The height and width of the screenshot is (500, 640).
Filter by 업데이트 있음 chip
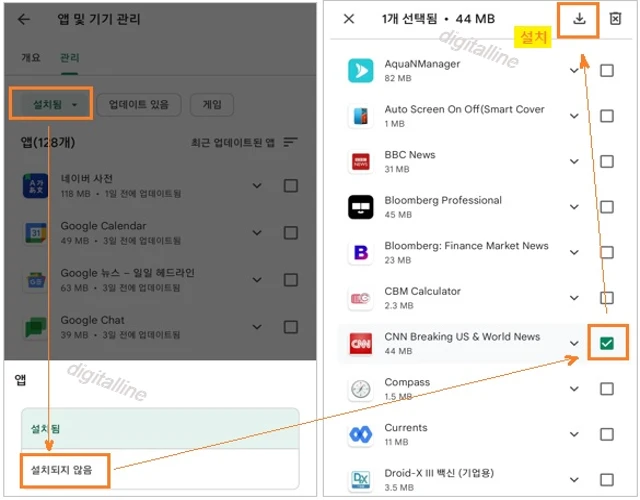139,104
